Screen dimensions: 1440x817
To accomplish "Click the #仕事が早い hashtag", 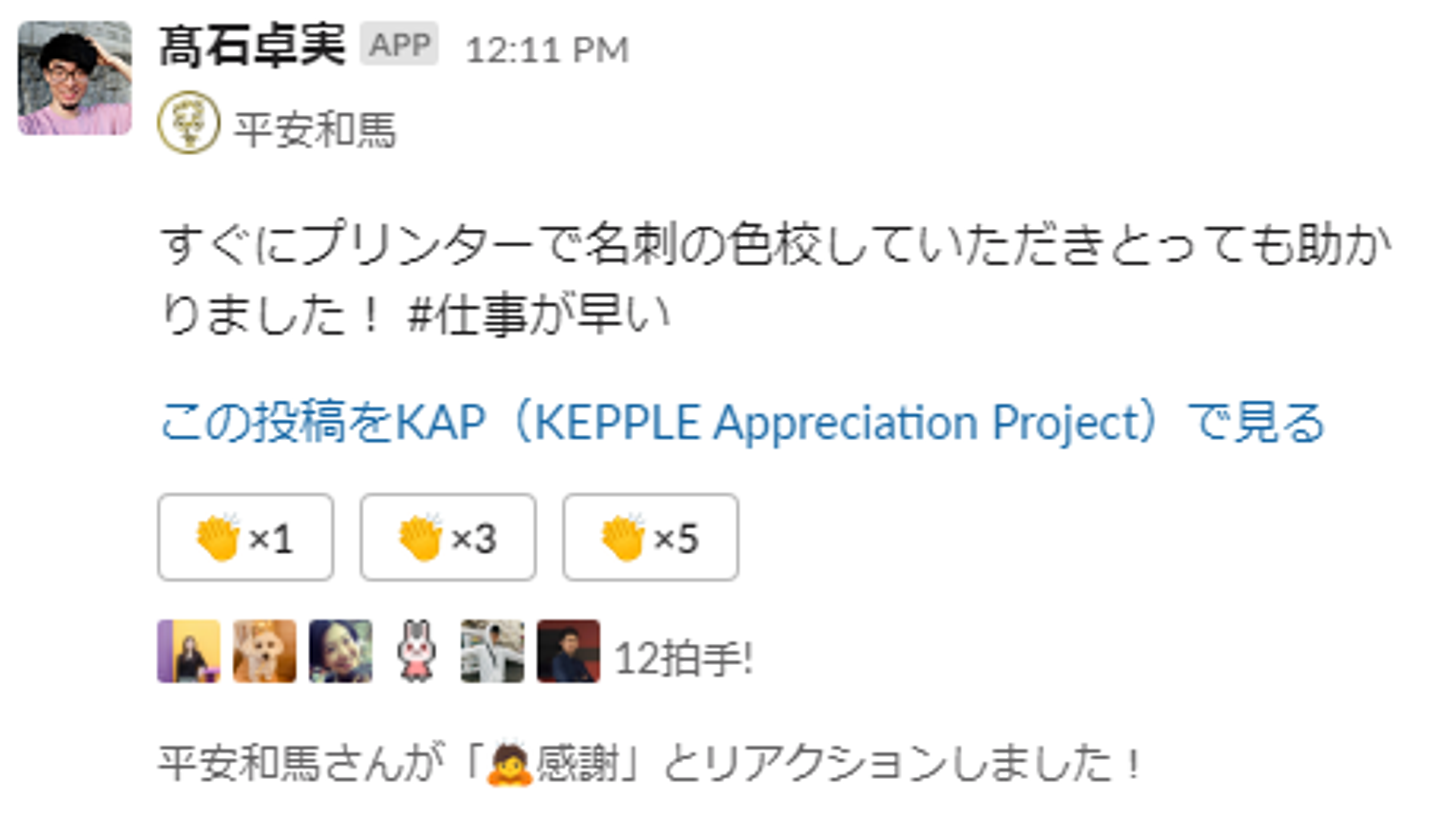I will [x=538, y=314].
